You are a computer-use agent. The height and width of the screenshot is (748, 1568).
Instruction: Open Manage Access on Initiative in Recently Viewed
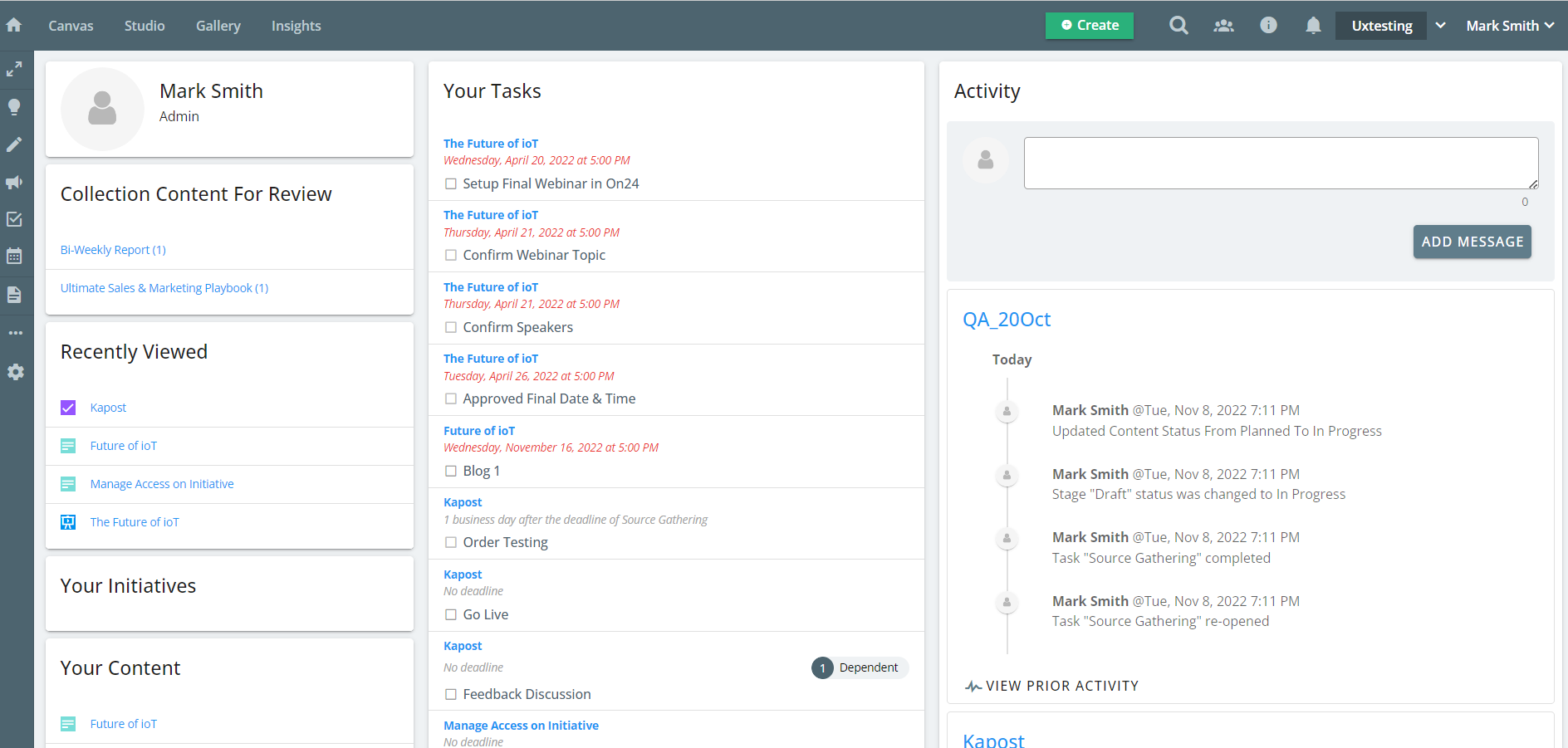162,484
